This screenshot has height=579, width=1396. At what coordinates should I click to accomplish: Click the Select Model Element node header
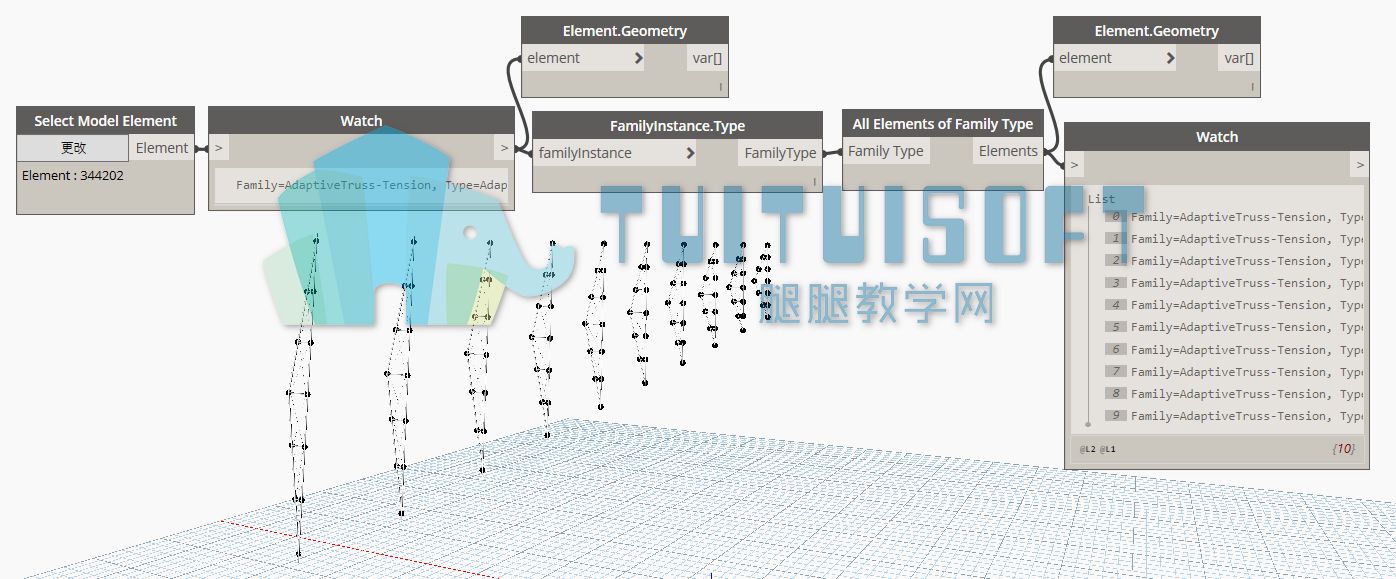(105, 121)
